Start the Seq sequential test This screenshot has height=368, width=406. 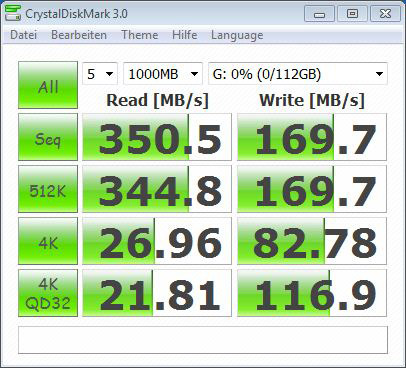[x=48, y=137]
